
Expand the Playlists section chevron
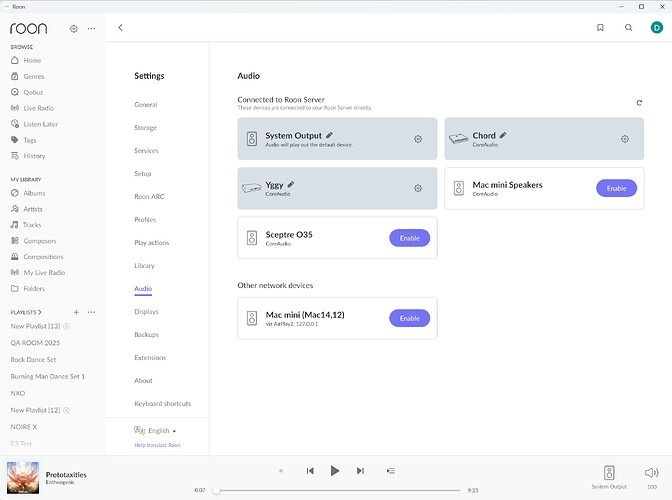(x=40, y=312)
